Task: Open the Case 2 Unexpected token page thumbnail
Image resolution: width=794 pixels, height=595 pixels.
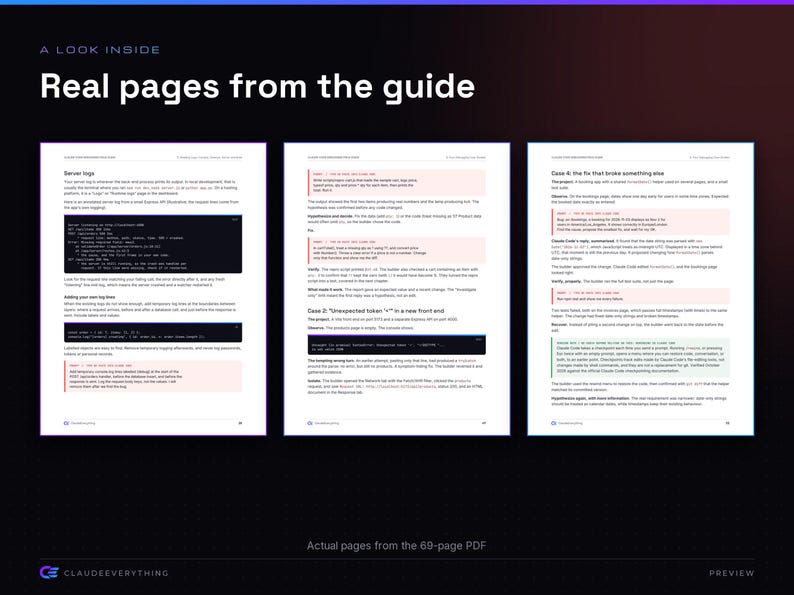Action: (396, 289)
